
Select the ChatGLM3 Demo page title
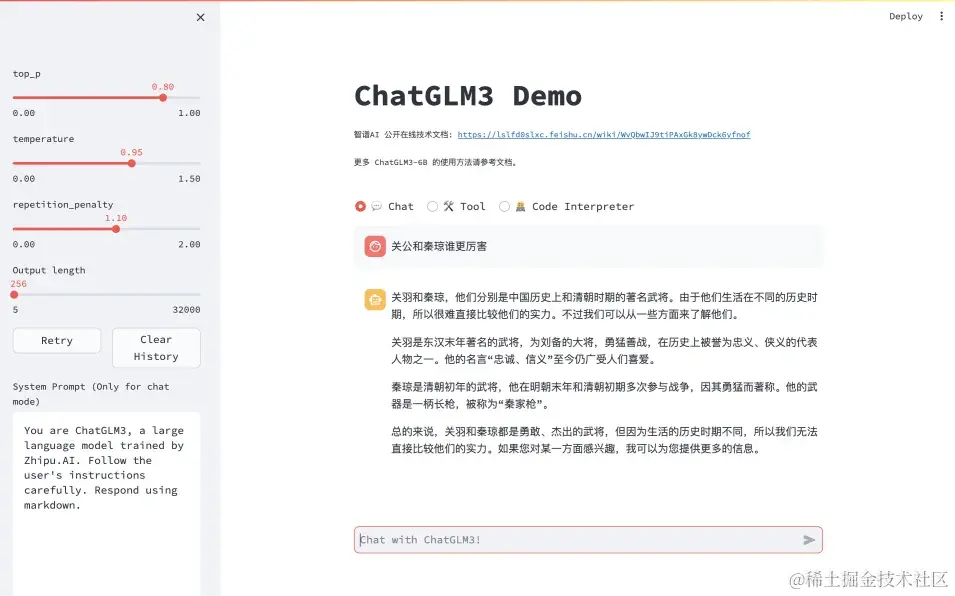pos(467,96)
